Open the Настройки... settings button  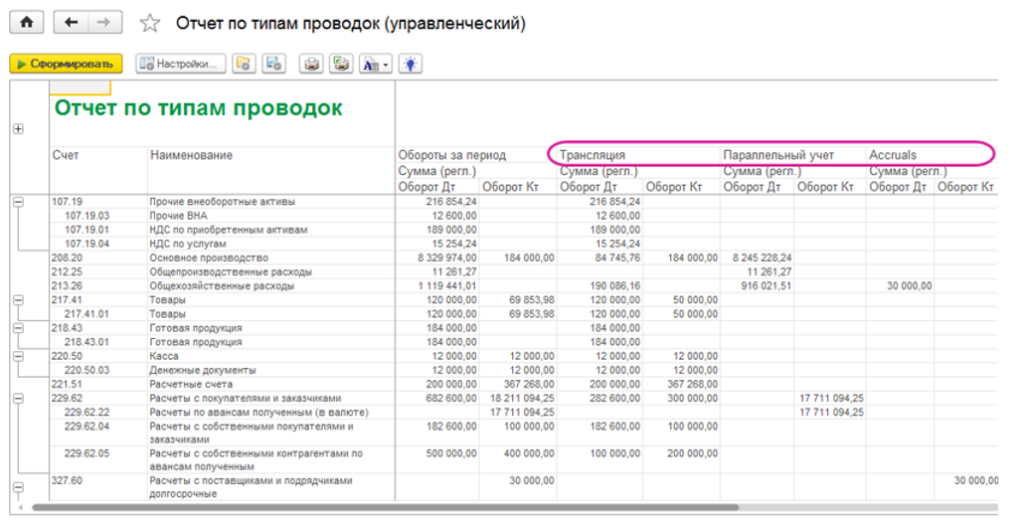point(177,64)
